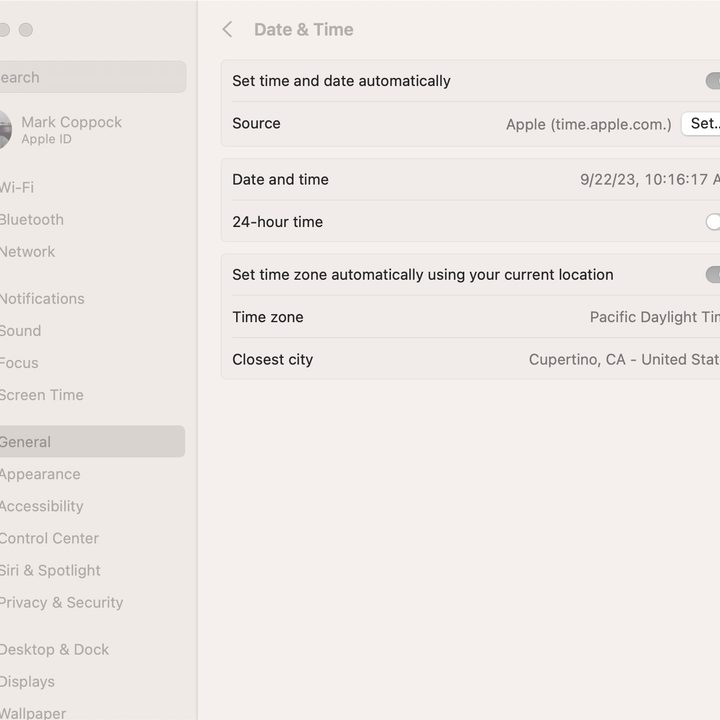The height and width of the screenshot is (720, 720).
Task: Open Bluetooth settings in sidebar
Action: [32, 219]
